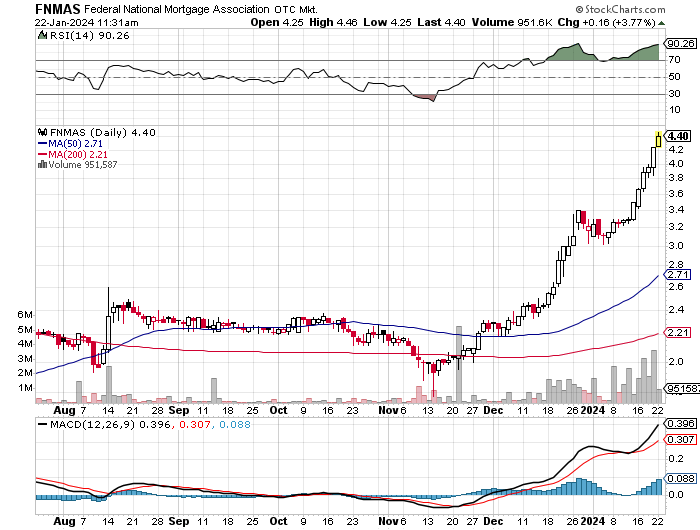Click the red 0.307 signal value in MACD legend
Image resolution: width=700 pixels, height=530 pixels.
(195, 424)
